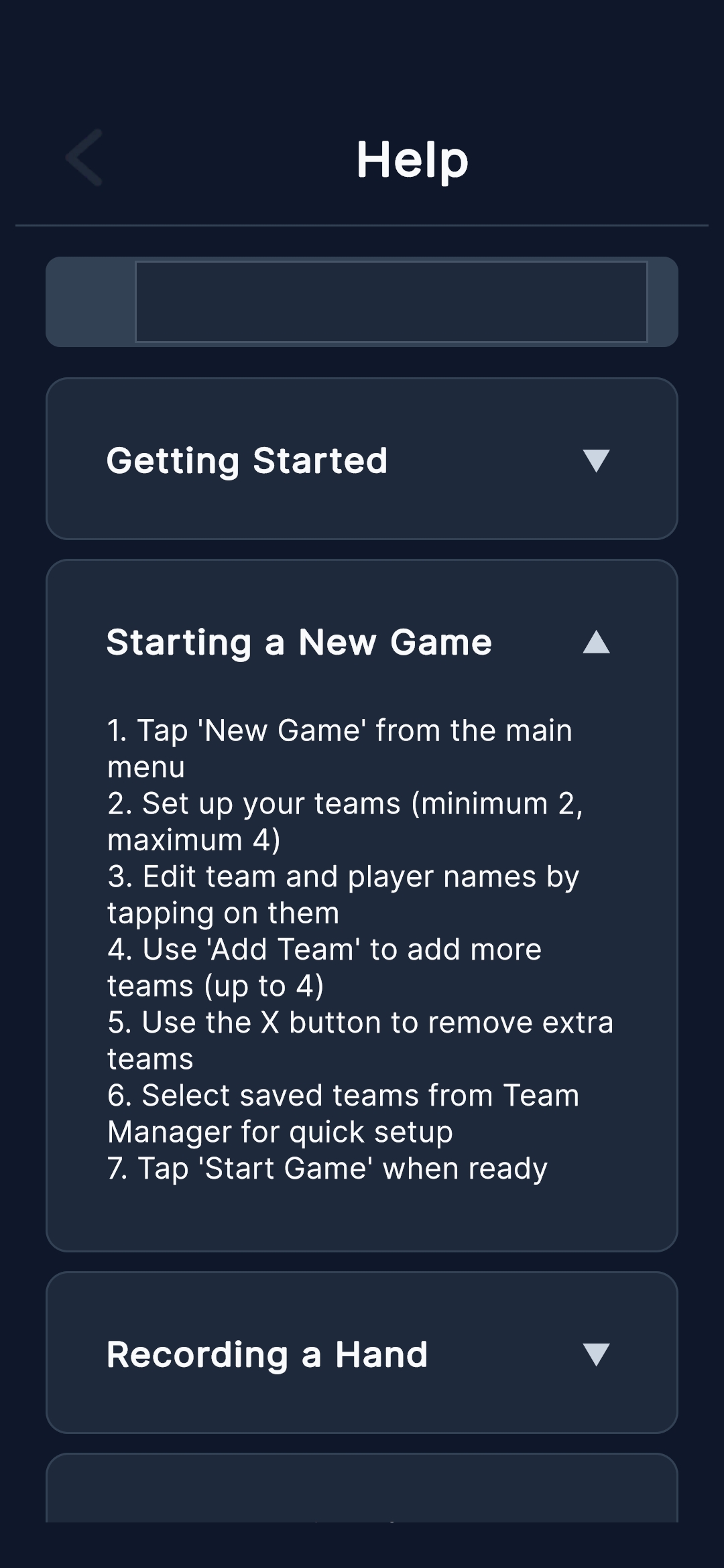This screenshot has width=724, height=1568.
Task: Expand Recording a Hand with its triangle
Action: click(x=596, y=1354)
